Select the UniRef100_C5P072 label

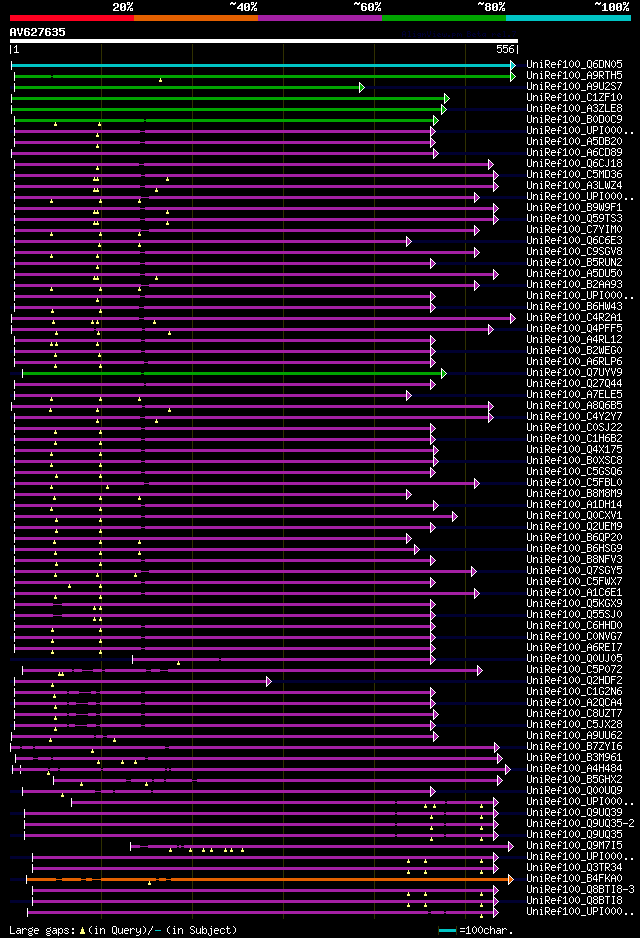coord(574,669)
